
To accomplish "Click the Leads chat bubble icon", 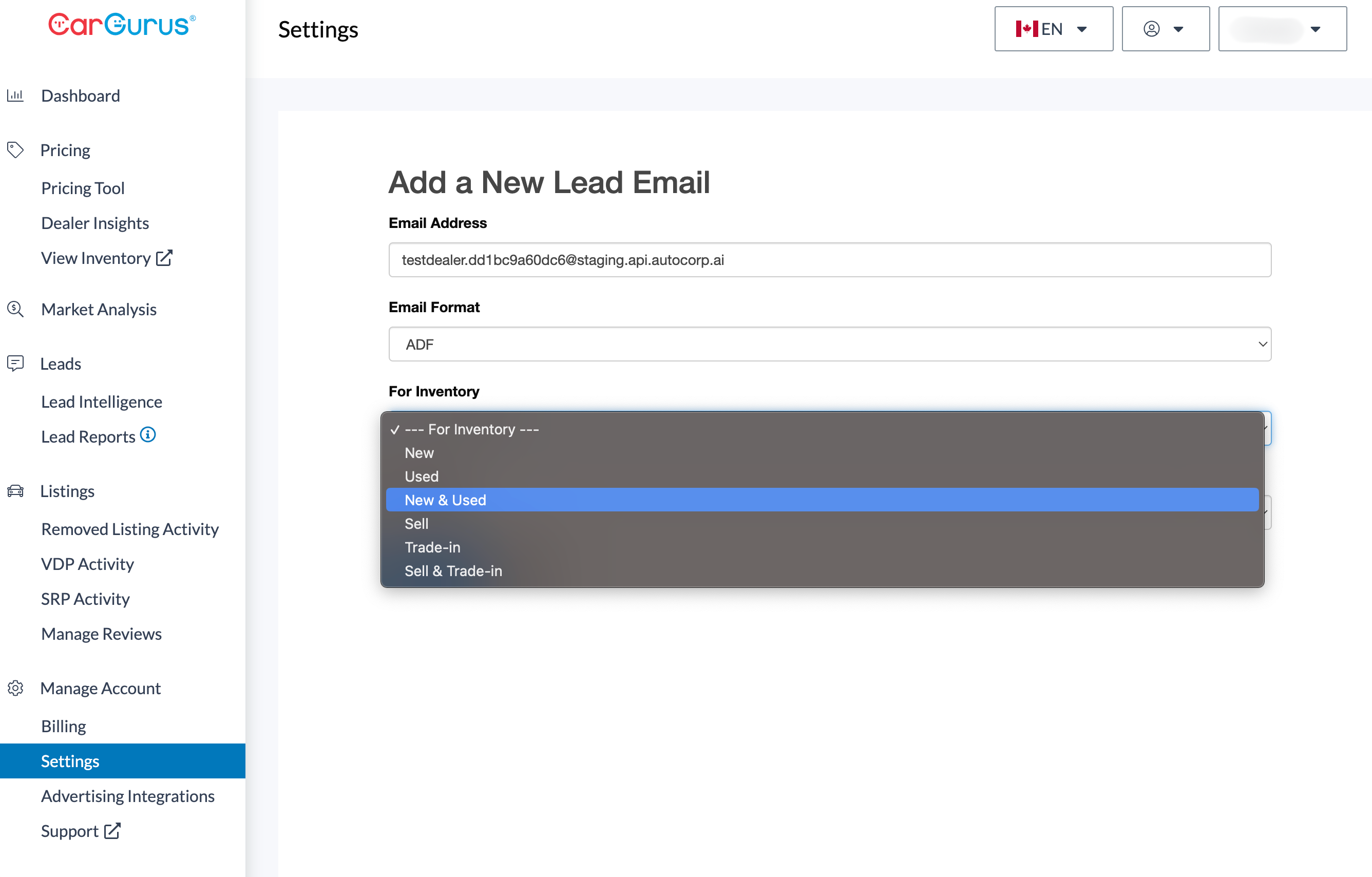I will pos(15,363).
